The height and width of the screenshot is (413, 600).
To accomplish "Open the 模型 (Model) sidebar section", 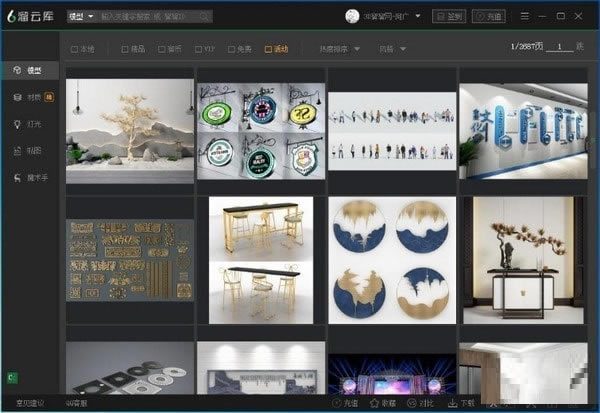I will pos(28,71).
